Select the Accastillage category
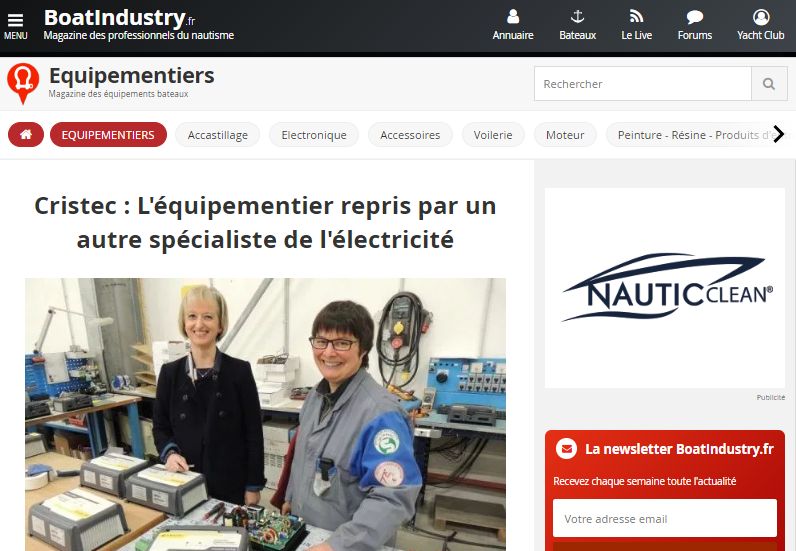 (x=218, y=135)
